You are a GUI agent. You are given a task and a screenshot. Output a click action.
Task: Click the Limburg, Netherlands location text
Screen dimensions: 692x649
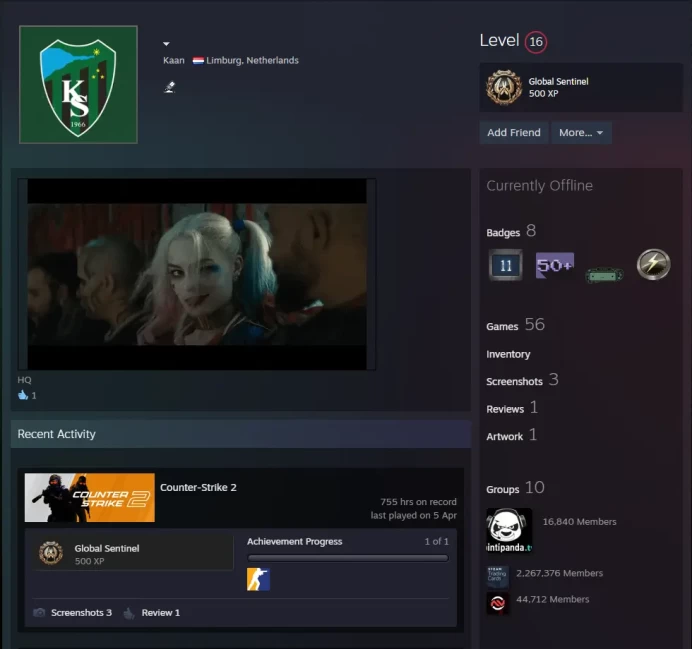[252, 60]
